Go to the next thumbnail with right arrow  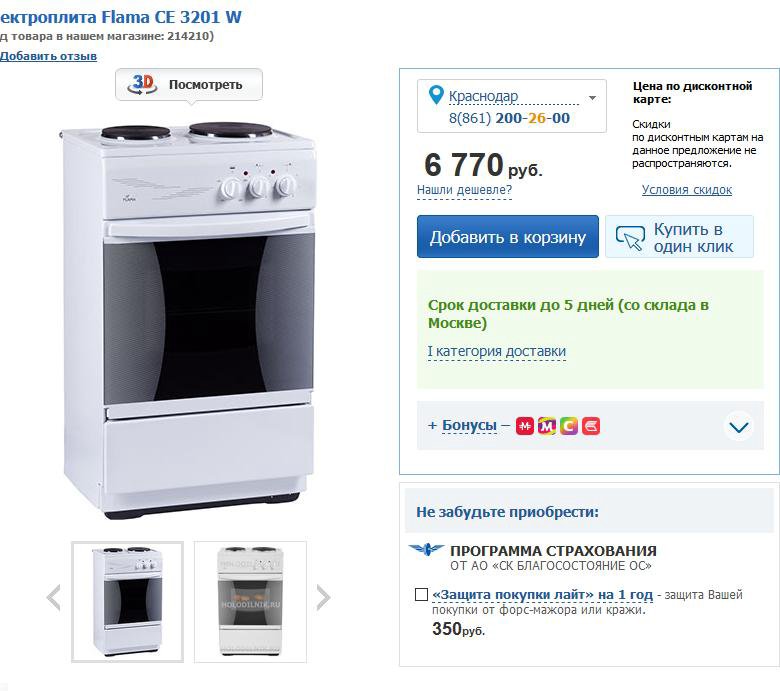322,598
